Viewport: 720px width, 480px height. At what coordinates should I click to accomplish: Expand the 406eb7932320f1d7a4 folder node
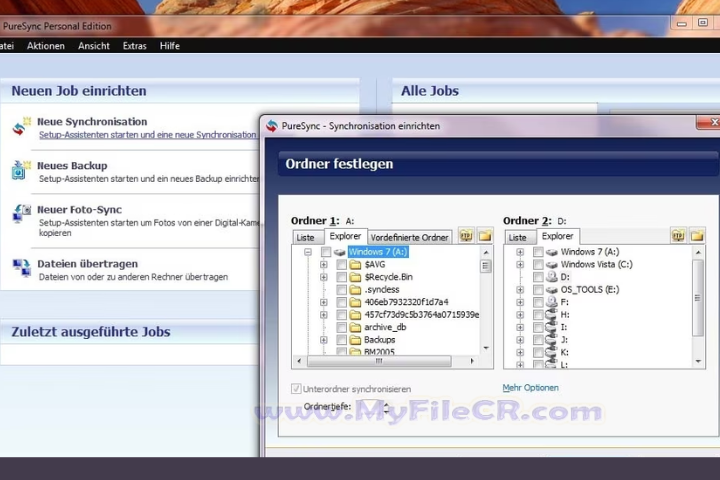(324, 302)
